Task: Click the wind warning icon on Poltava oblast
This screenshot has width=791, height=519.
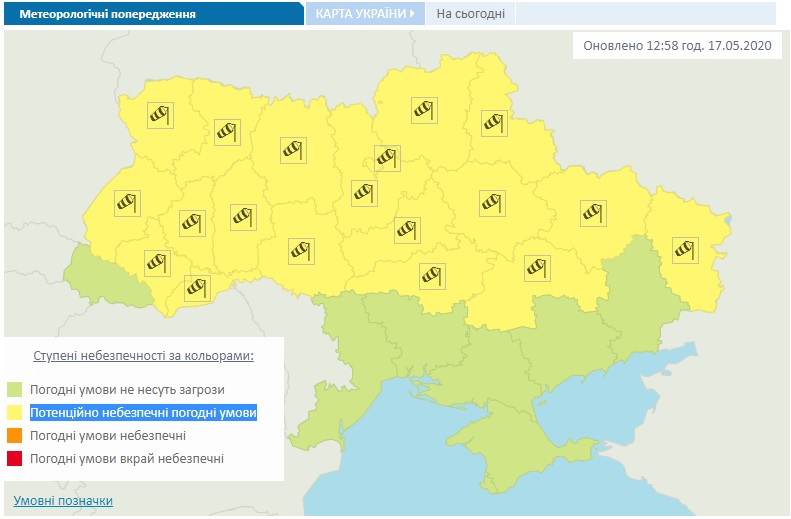Action: pos(492,203)
